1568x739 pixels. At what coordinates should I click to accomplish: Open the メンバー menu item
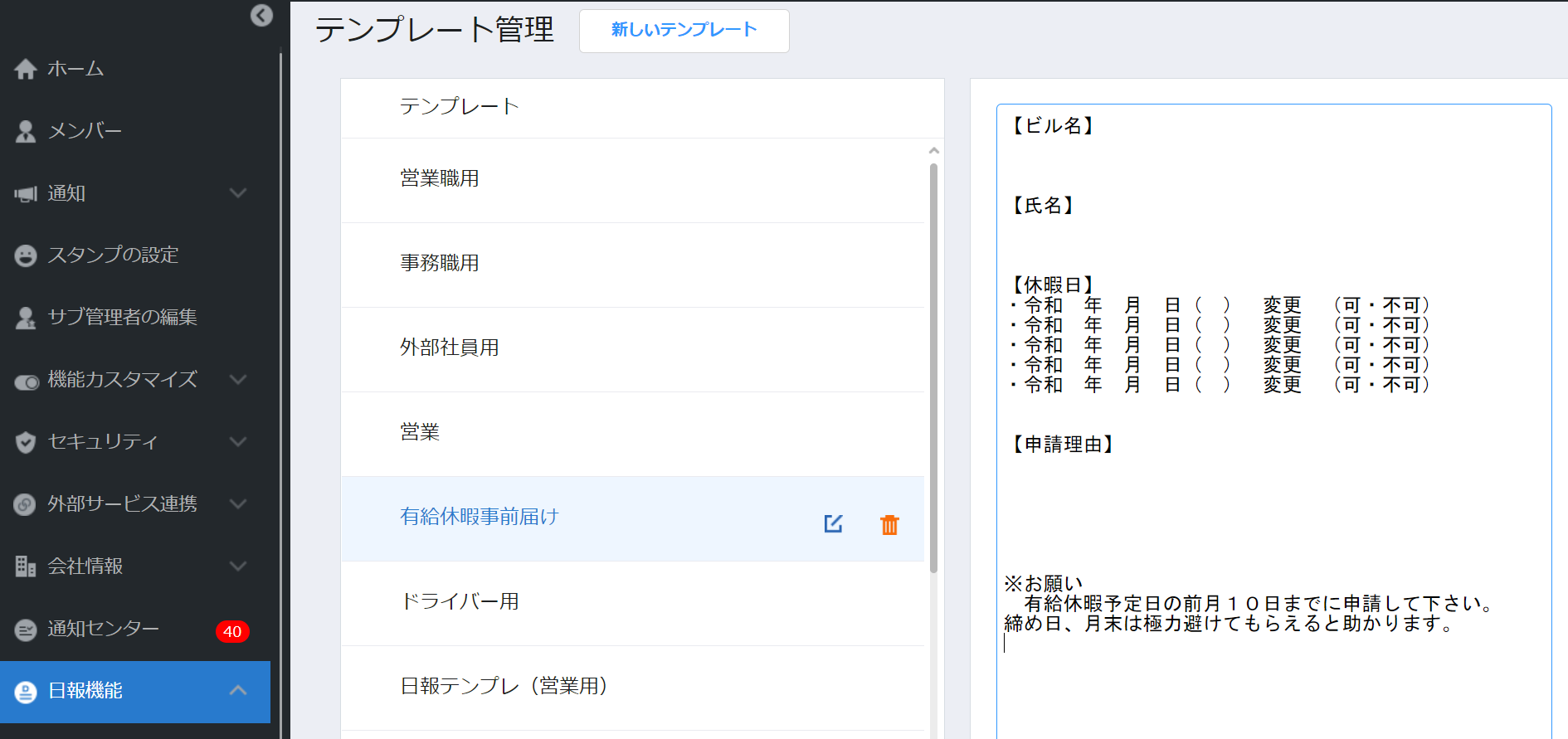84,131
